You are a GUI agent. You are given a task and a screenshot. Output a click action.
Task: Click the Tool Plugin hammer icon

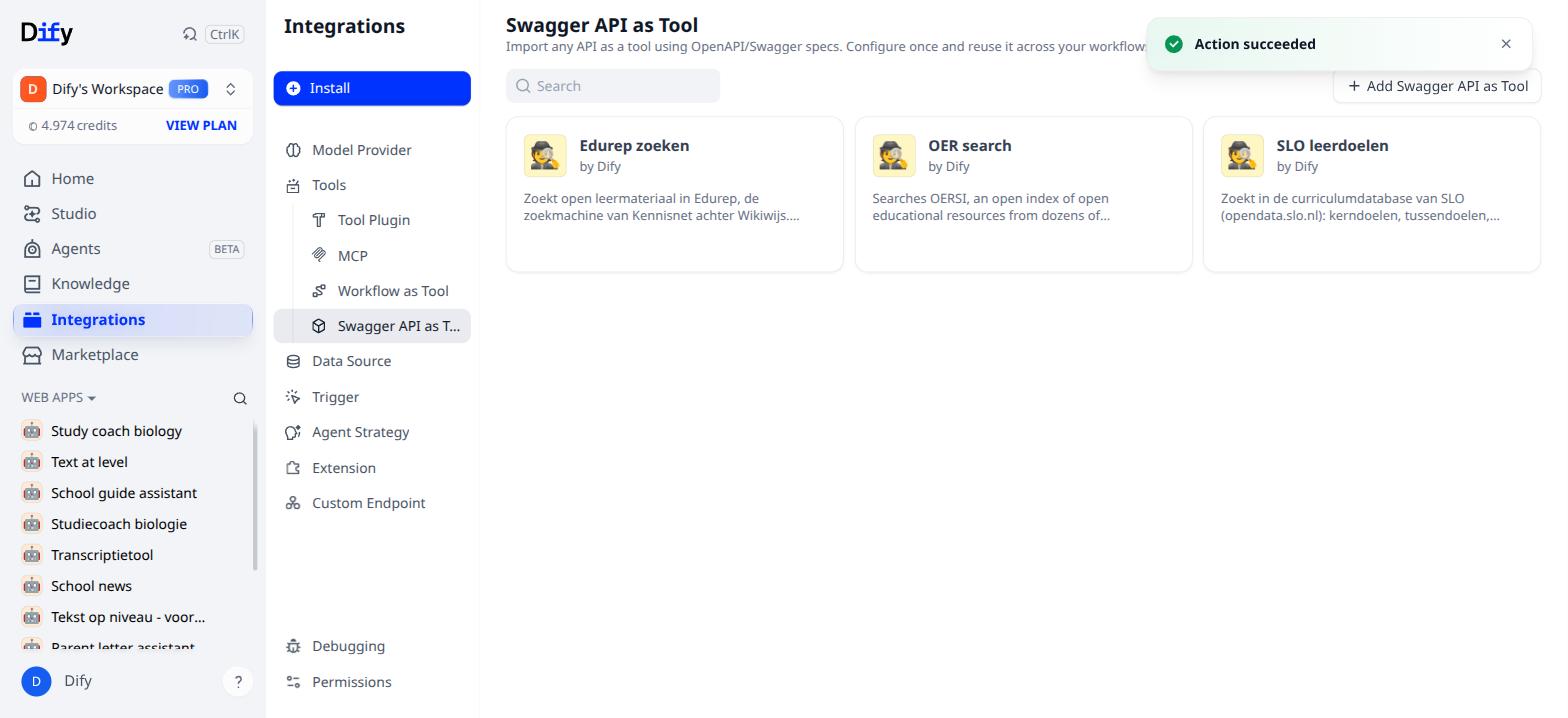[319, 220]
